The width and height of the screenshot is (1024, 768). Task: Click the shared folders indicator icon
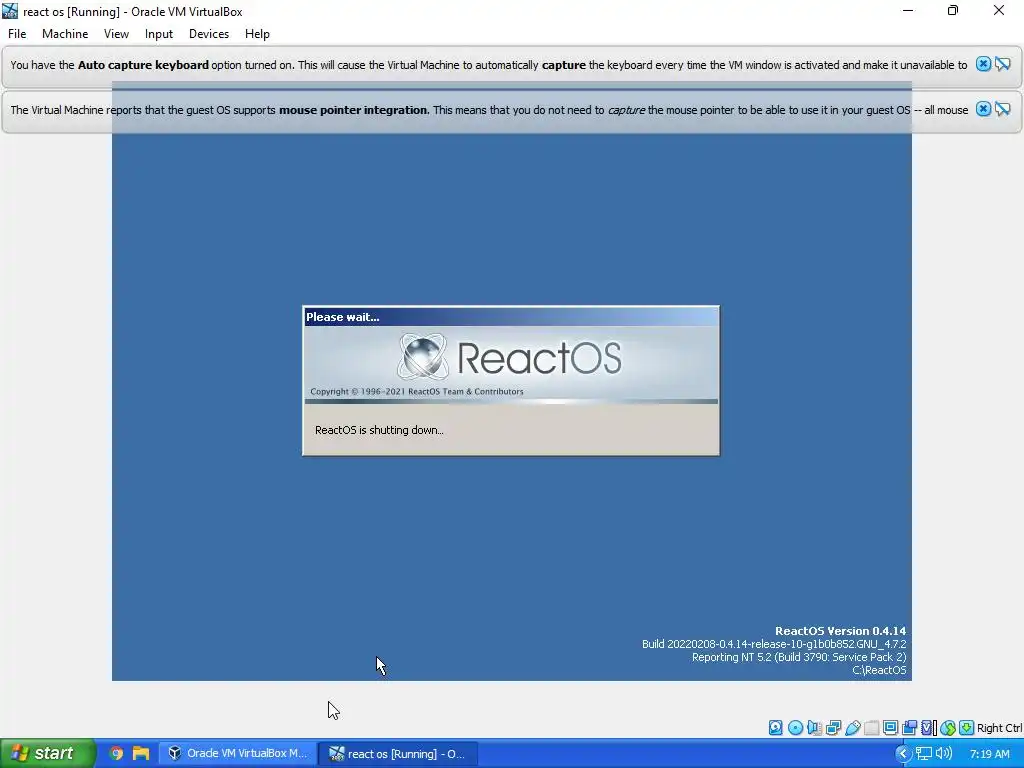coord(871,728)
